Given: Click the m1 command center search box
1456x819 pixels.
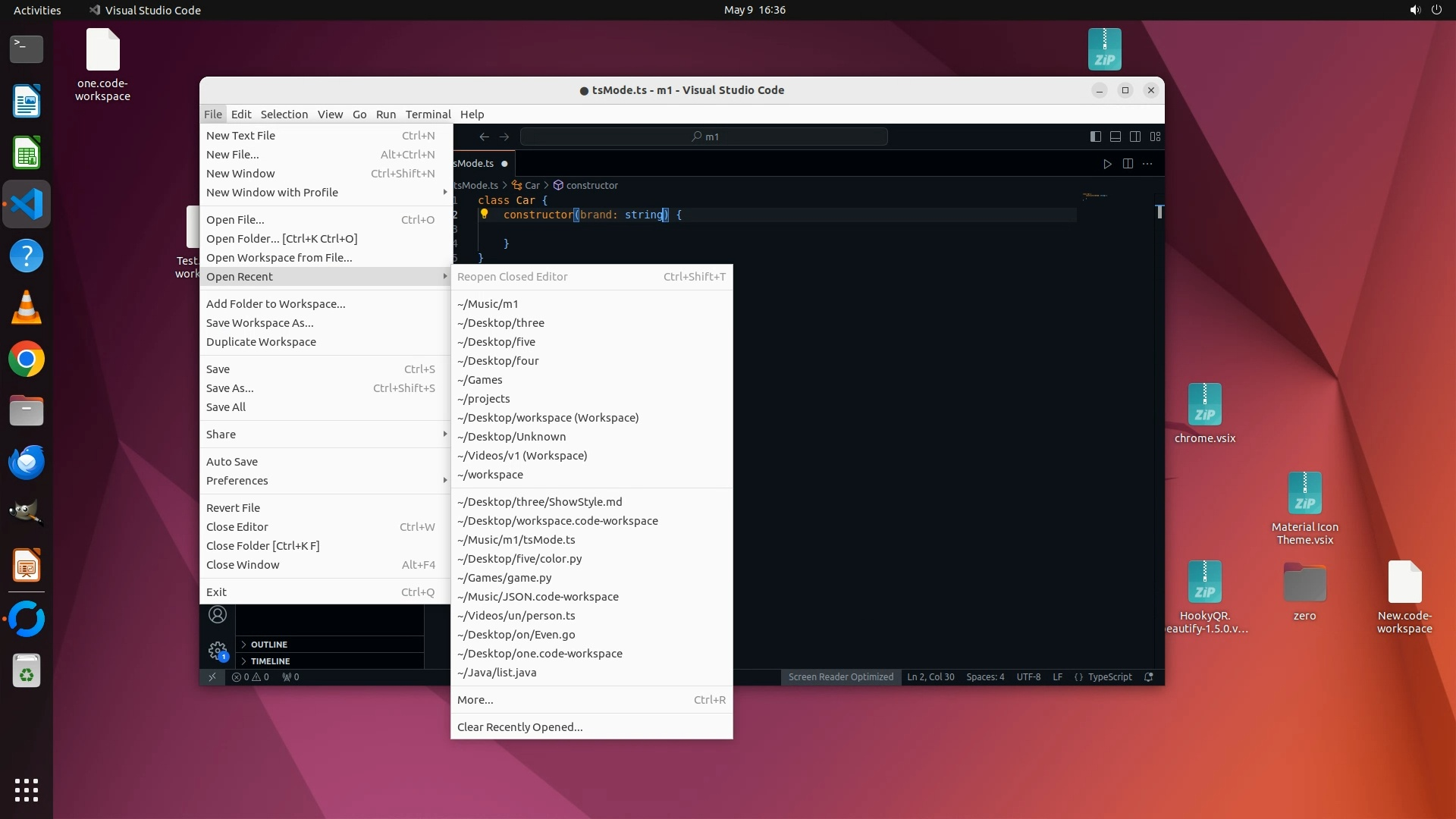Looking at the screenshot, I should pos(704,136).
